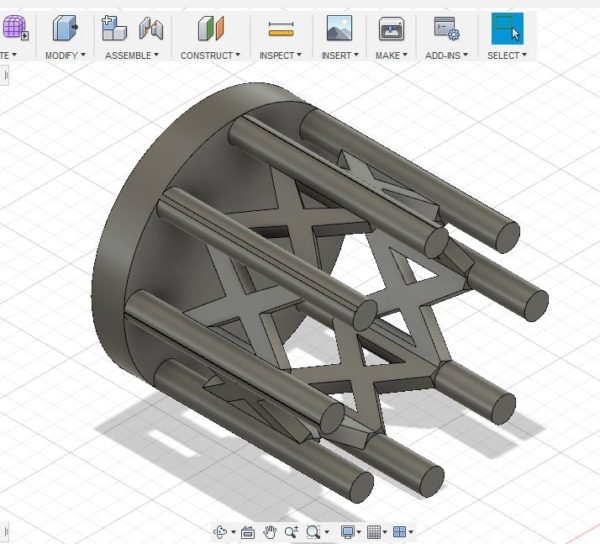The image size is (600, 544).
Task: Expand the Grid and Snaps dropdown arrow
Action: [385, 532]
